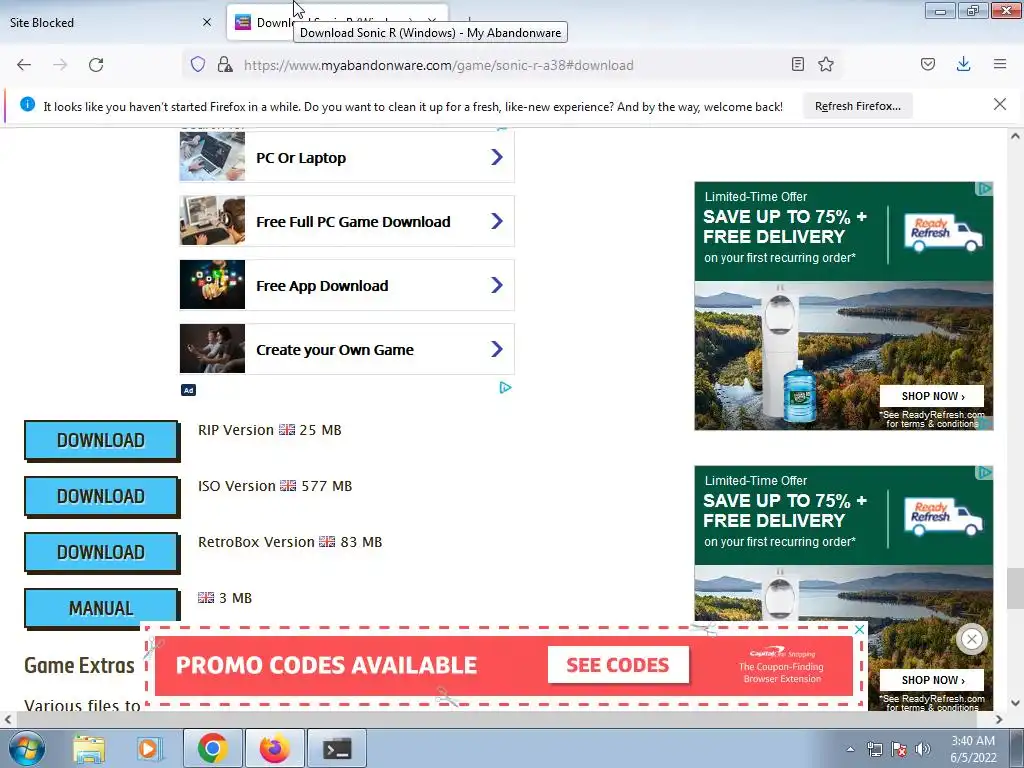
Task: Click the Ad badge below search ads
Action: (188, 390)
